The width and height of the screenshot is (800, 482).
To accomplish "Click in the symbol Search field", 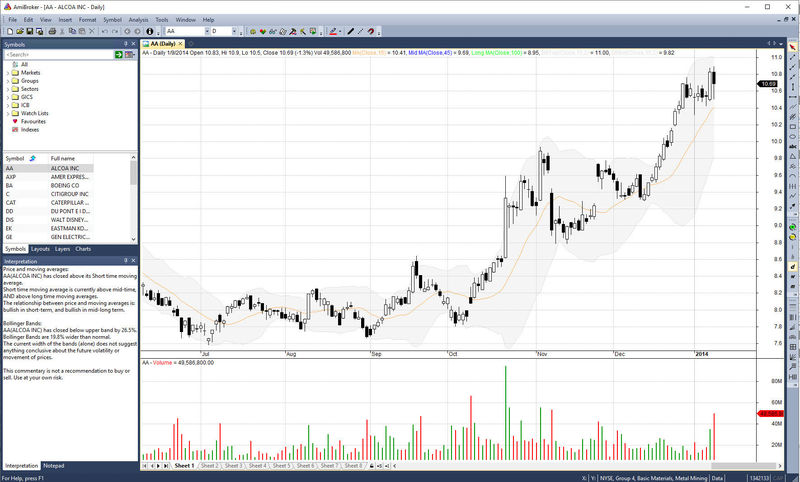I will (59, 55).
